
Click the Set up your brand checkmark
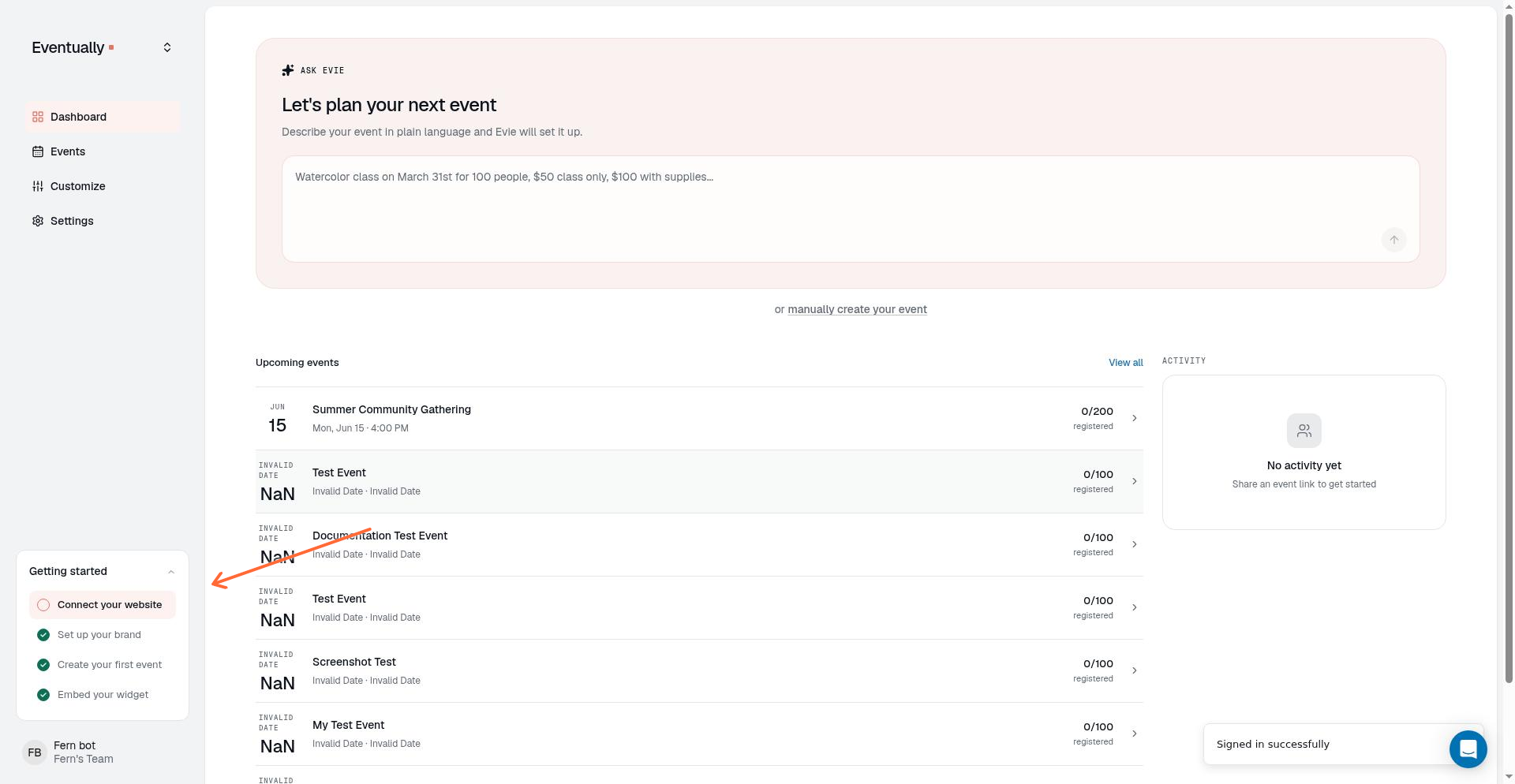coord(43,635)
